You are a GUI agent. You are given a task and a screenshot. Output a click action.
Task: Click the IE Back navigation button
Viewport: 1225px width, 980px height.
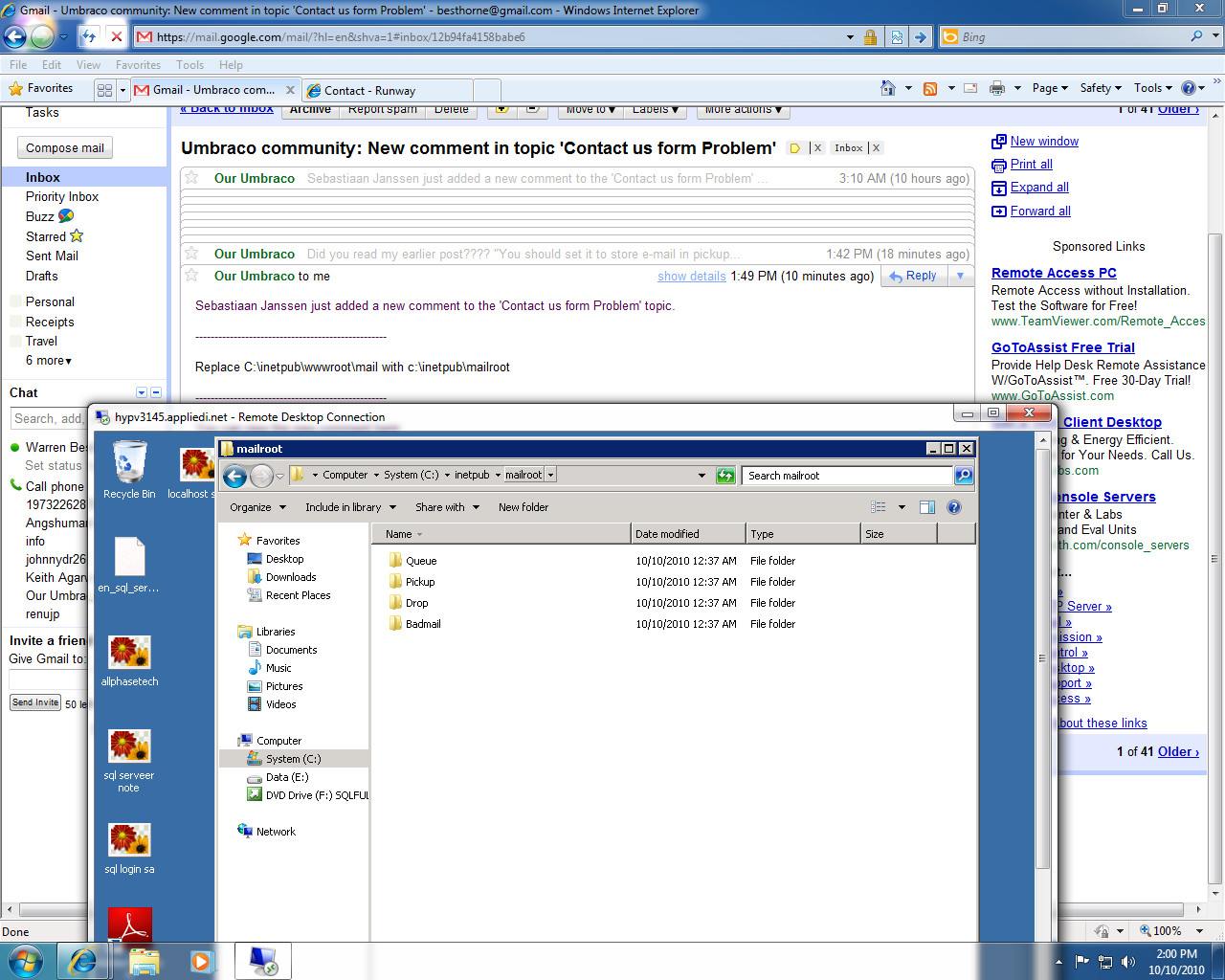[x=14, y=37]
